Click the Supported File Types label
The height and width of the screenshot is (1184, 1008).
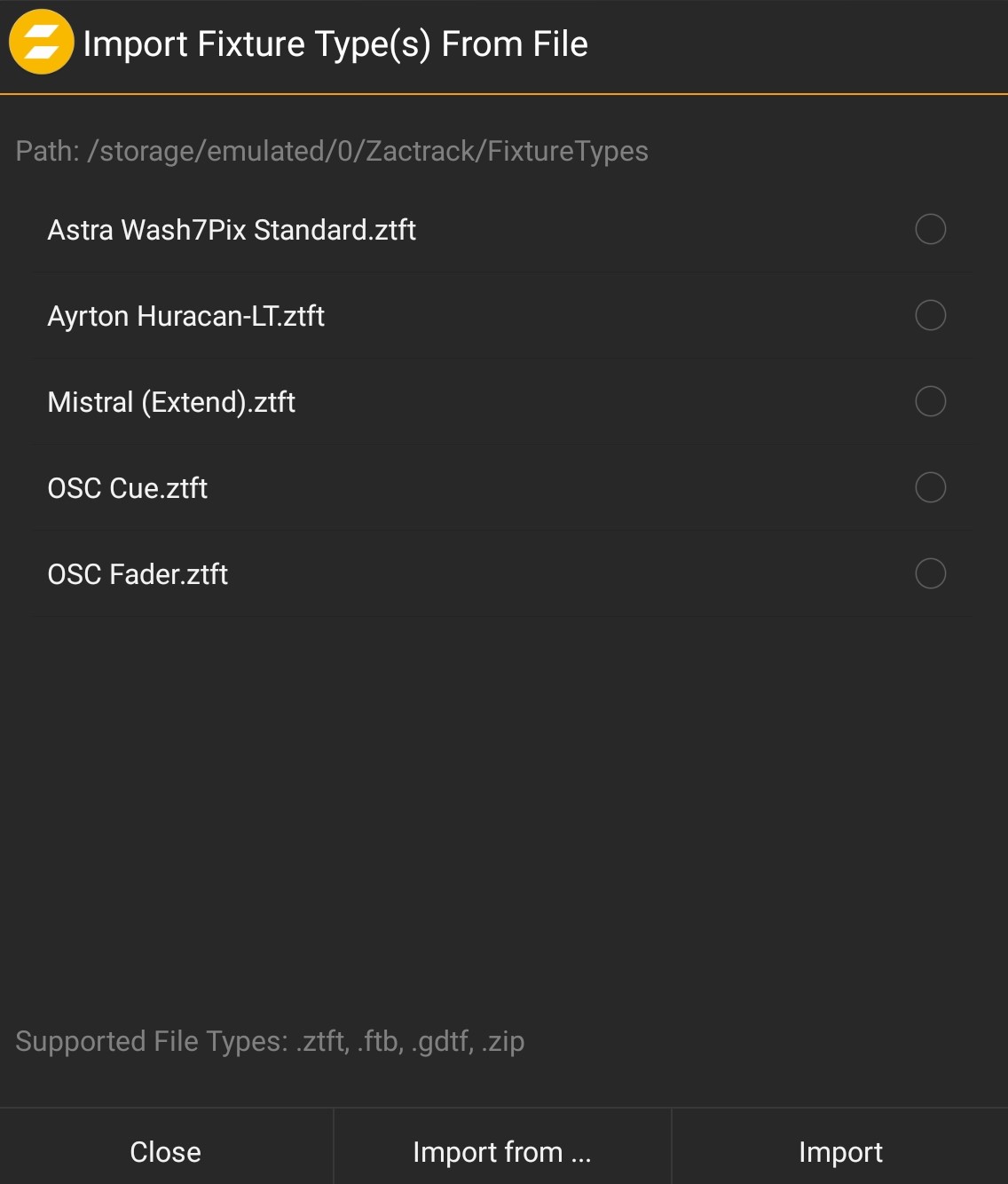(270, 1040)
